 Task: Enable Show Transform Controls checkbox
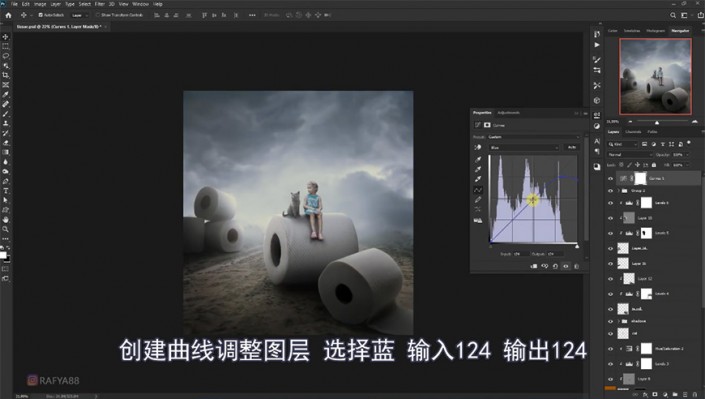coord(98,15)
